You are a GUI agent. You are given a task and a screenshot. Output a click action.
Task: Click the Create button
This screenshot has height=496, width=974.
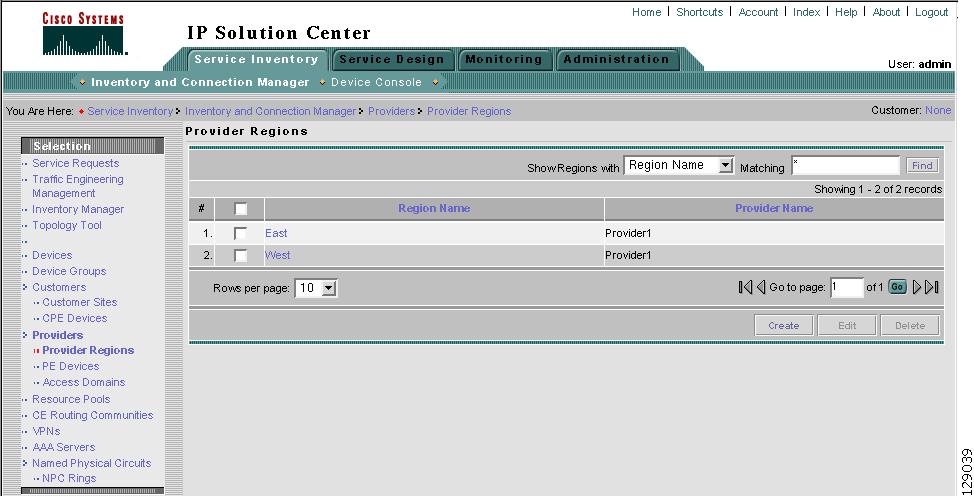click(x=783, y=325)
